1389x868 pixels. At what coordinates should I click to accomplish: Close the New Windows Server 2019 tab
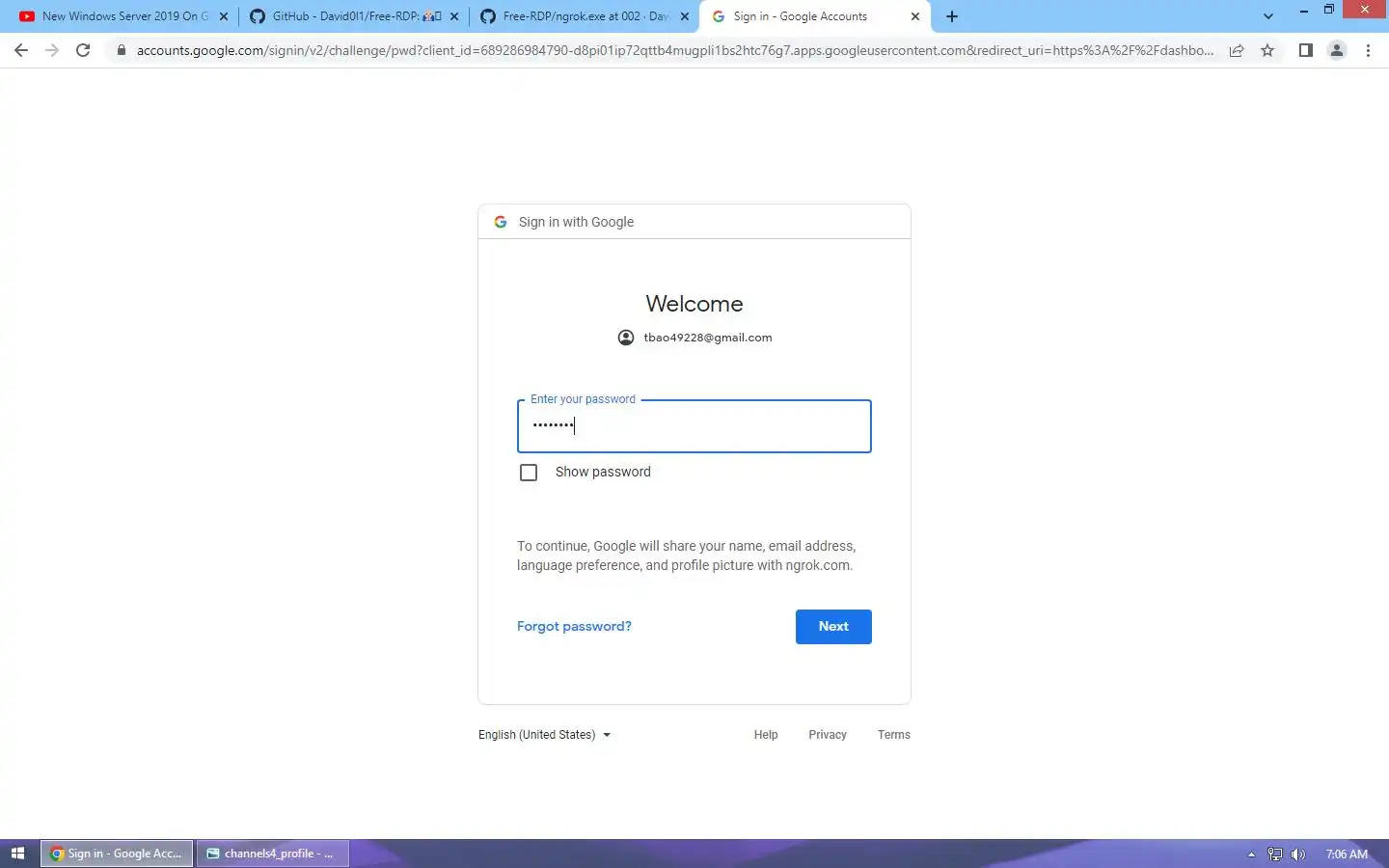click(224, 16)
